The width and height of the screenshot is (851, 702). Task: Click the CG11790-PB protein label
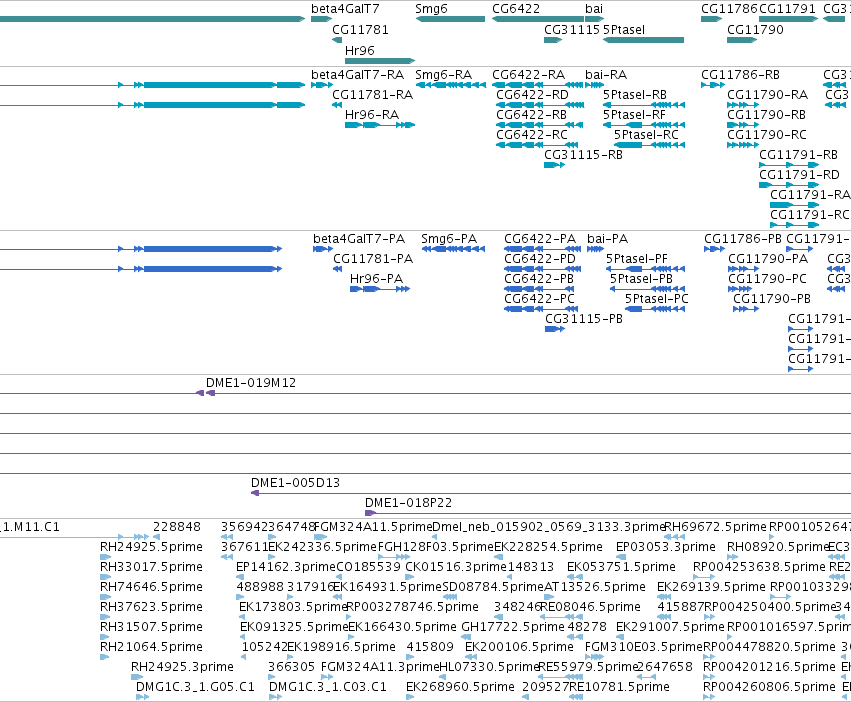(x=772, y=300)
